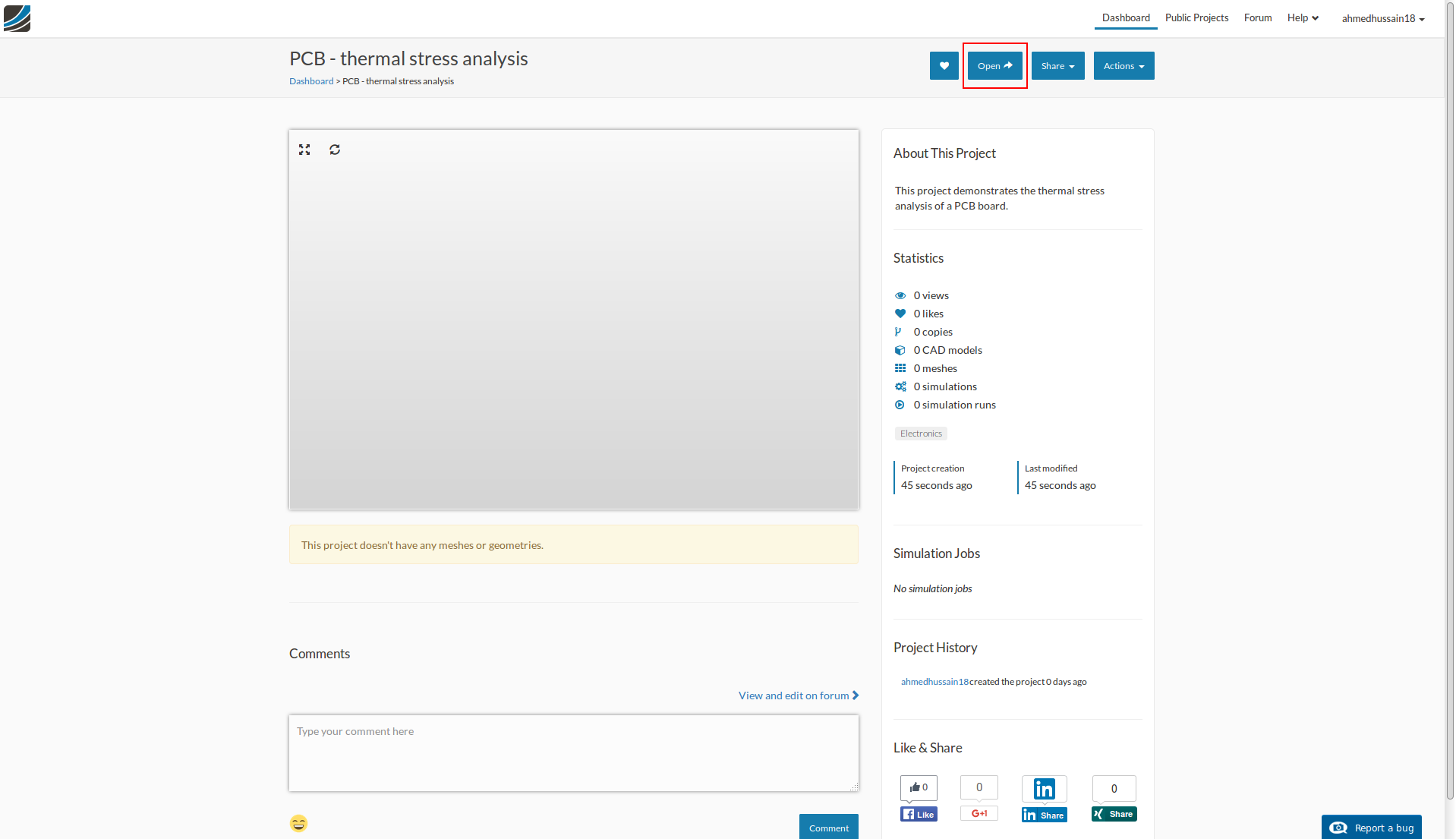
Task: Click the Project creation time value
Action: pos(937,485)
